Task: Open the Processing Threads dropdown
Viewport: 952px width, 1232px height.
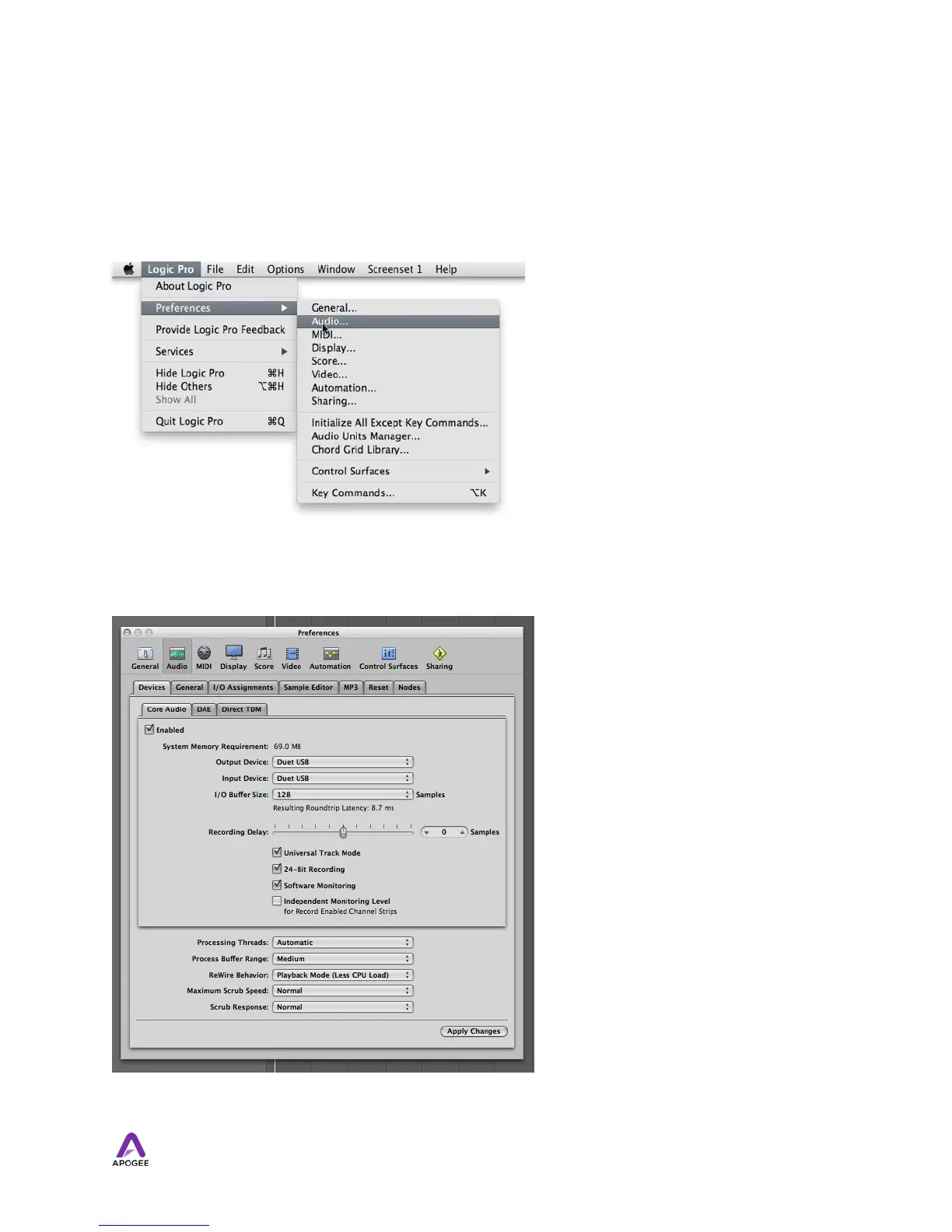Action: pyautogui.click(x=343, y=943)
